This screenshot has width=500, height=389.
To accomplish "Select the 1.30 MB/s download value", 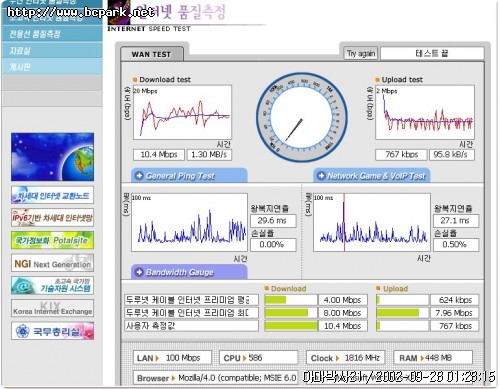I will pyautogui.click(x=209, y=155).
